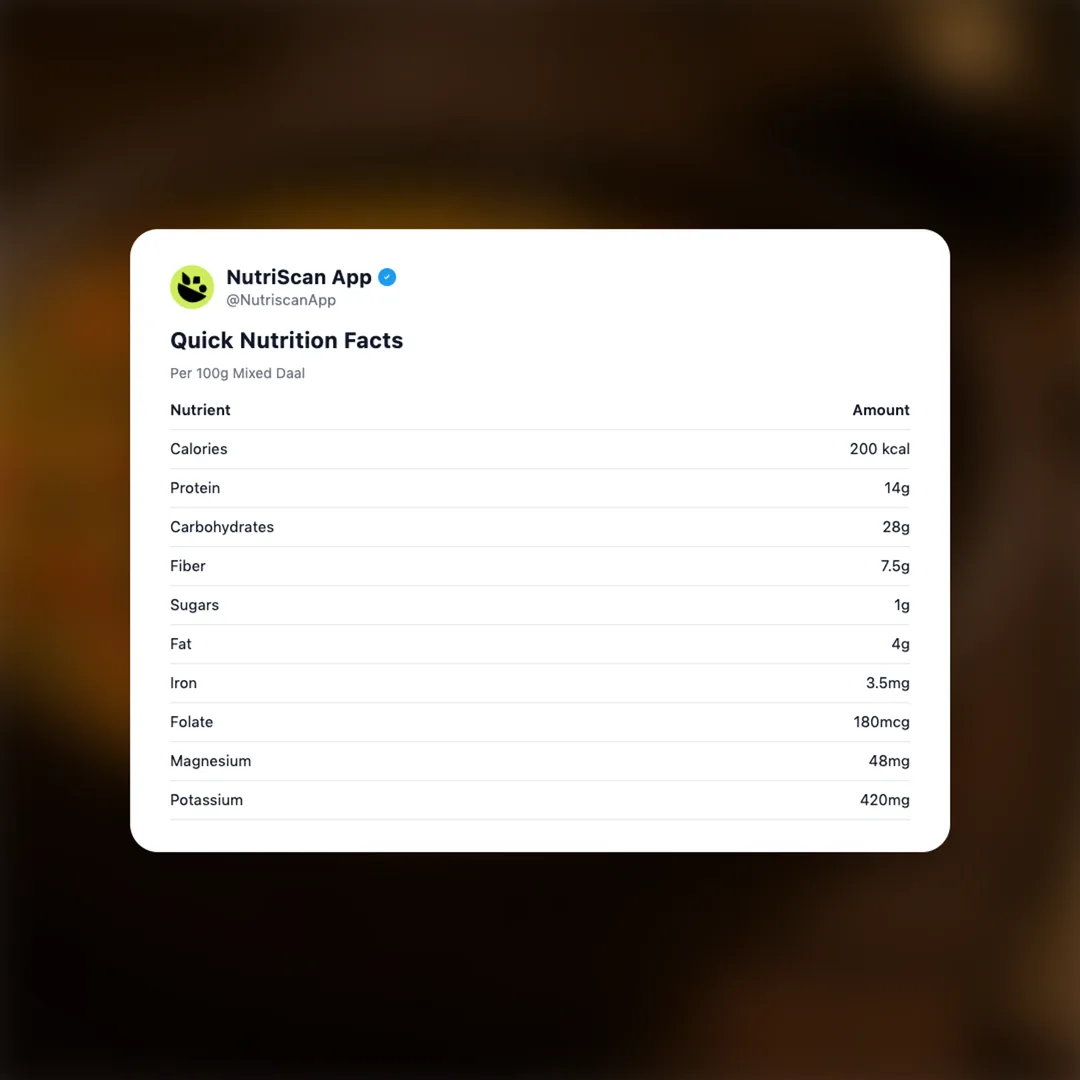Click the 180mcg Folate amount
Viewport: 1080px width, 1080px height.
[x=881, y=722]
